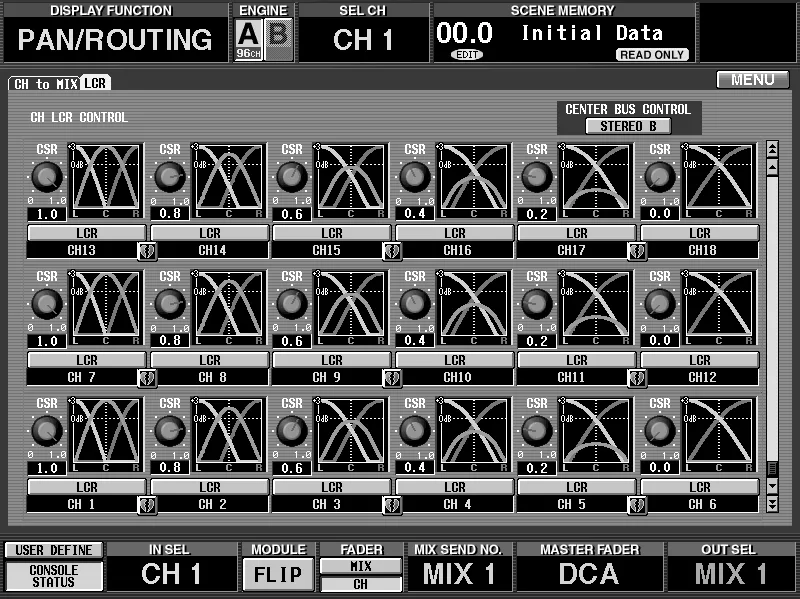Toggle the pairing heart icon between CH15 and CH16

pyautogui.click(x=392, y=251)
